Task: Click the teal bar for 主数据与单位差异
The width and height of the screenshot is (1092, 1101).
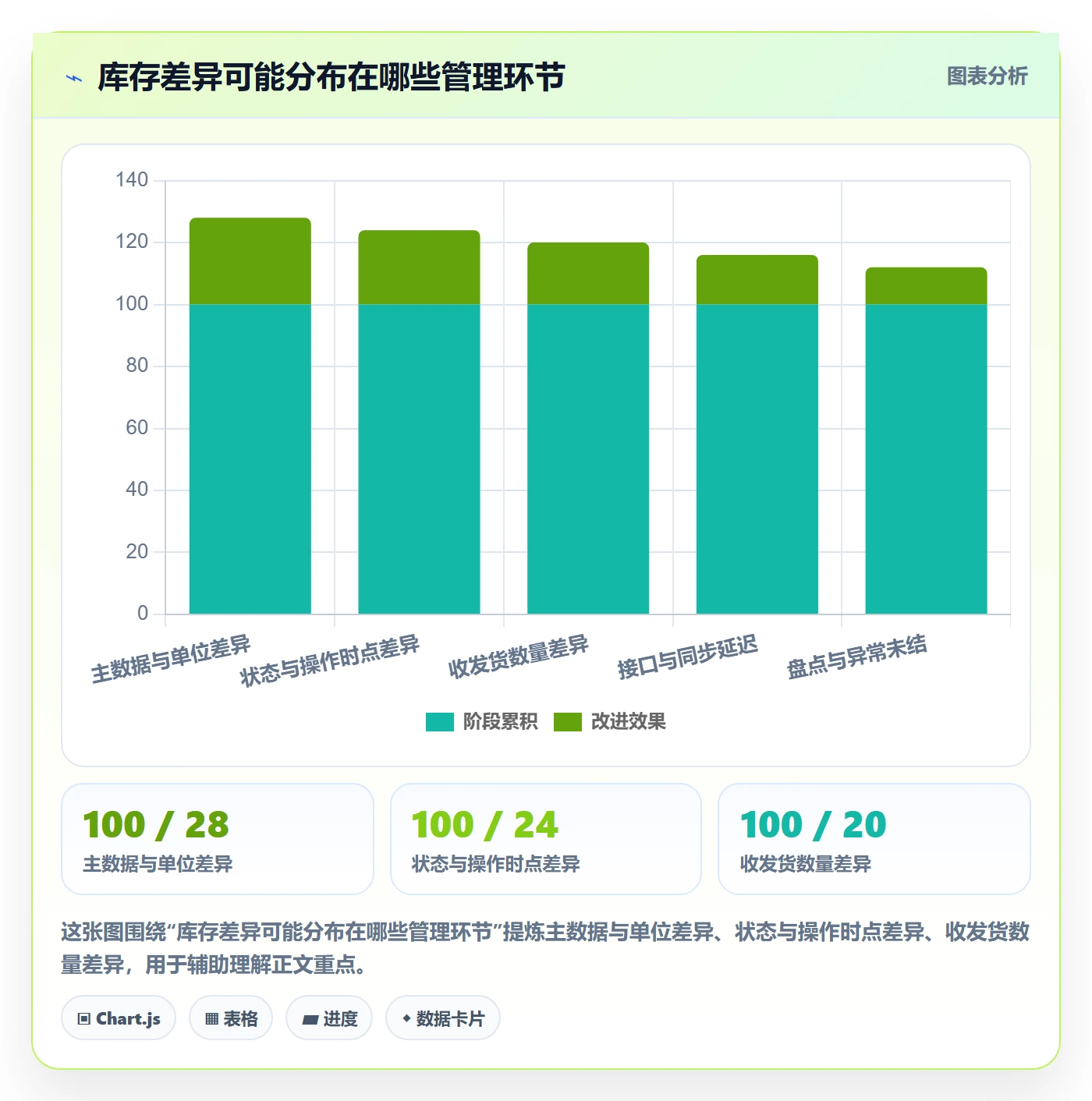Action: pyautogui.click(x=250, y=458)
